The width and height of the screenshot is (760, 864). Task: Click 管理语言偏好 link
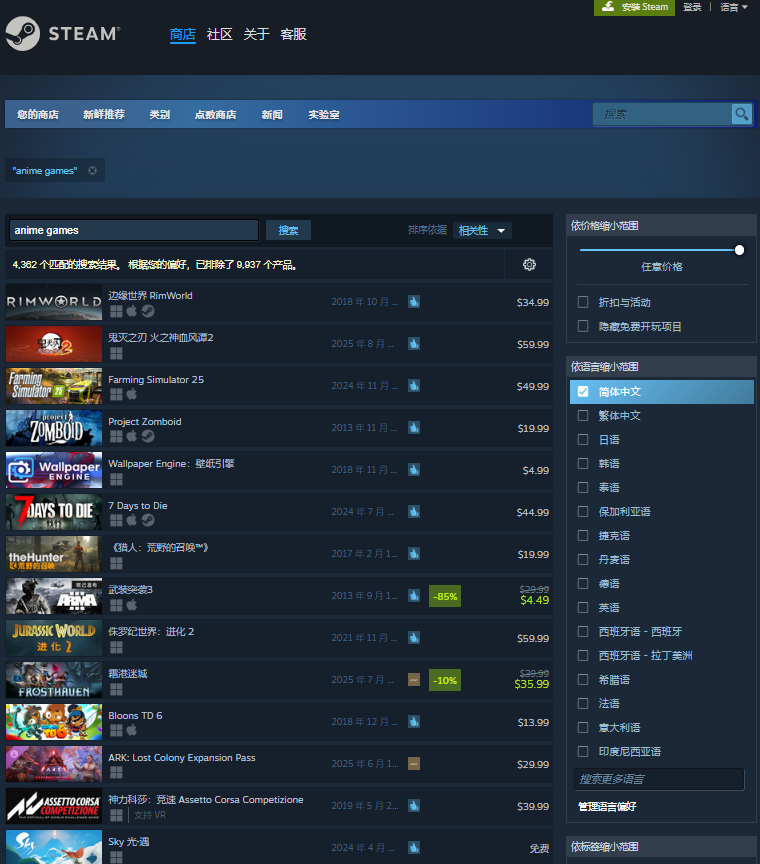607,806
